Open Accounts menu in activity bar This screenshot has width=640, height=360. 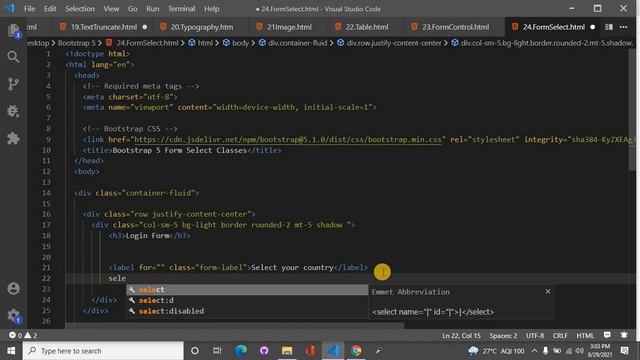click(x=13, y=289)
